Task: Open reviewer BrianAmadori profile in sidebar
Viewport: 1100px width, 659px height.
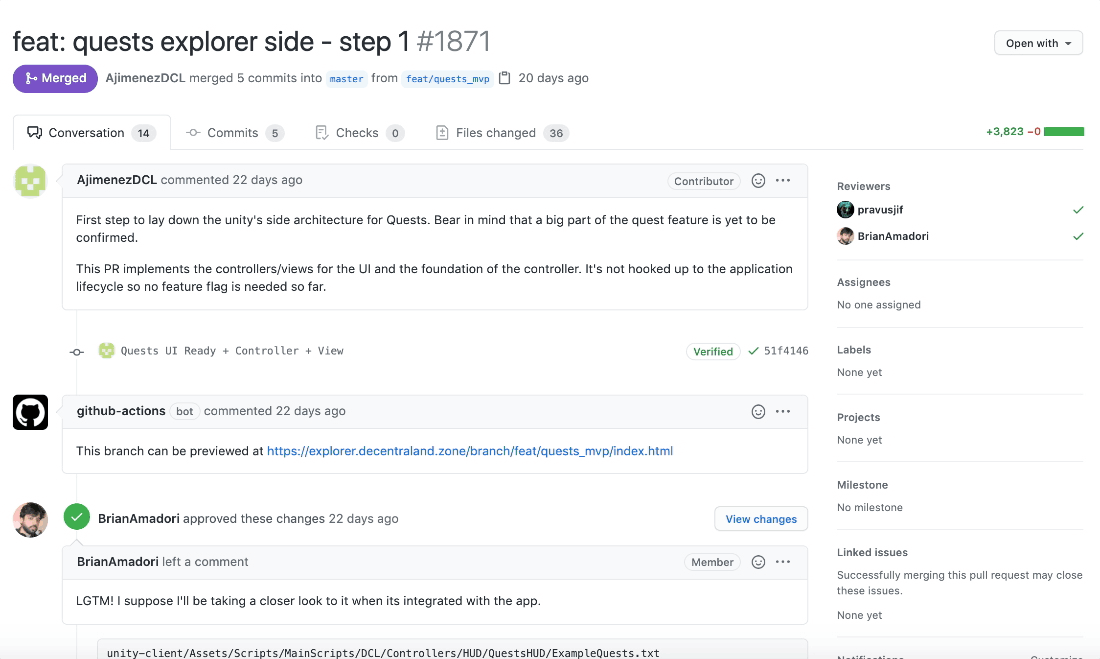Action: click(x=892, y=236)
